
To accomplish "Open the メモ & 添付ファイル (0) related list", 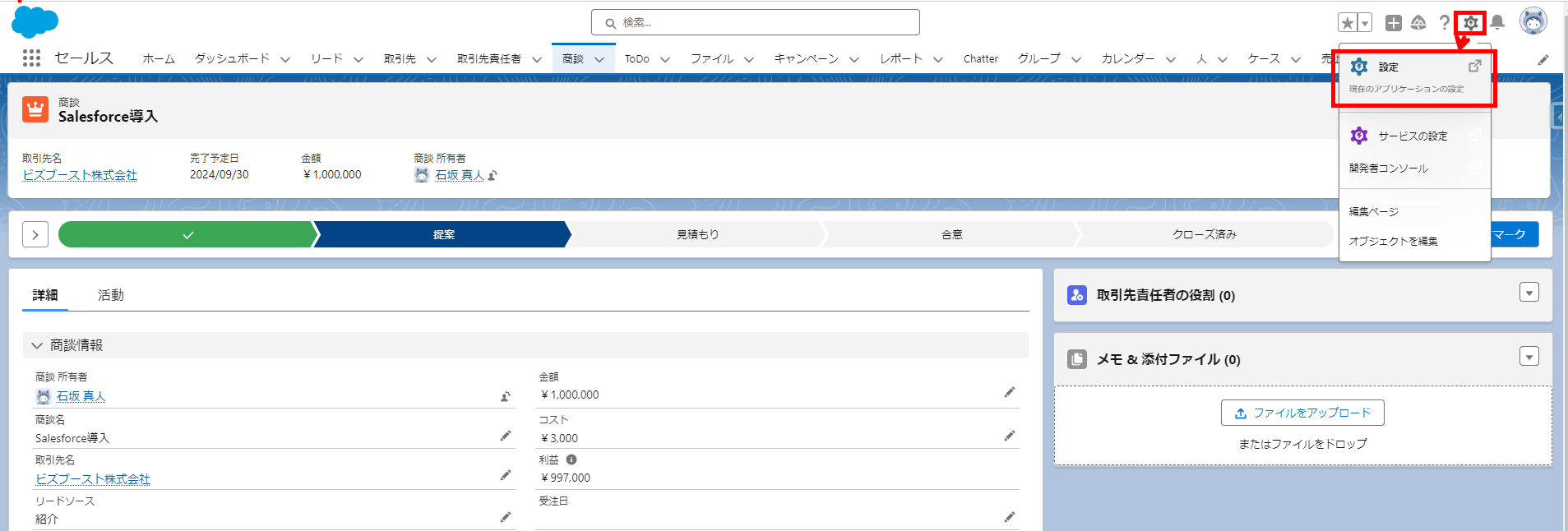I will click(x=1168, y=359).
